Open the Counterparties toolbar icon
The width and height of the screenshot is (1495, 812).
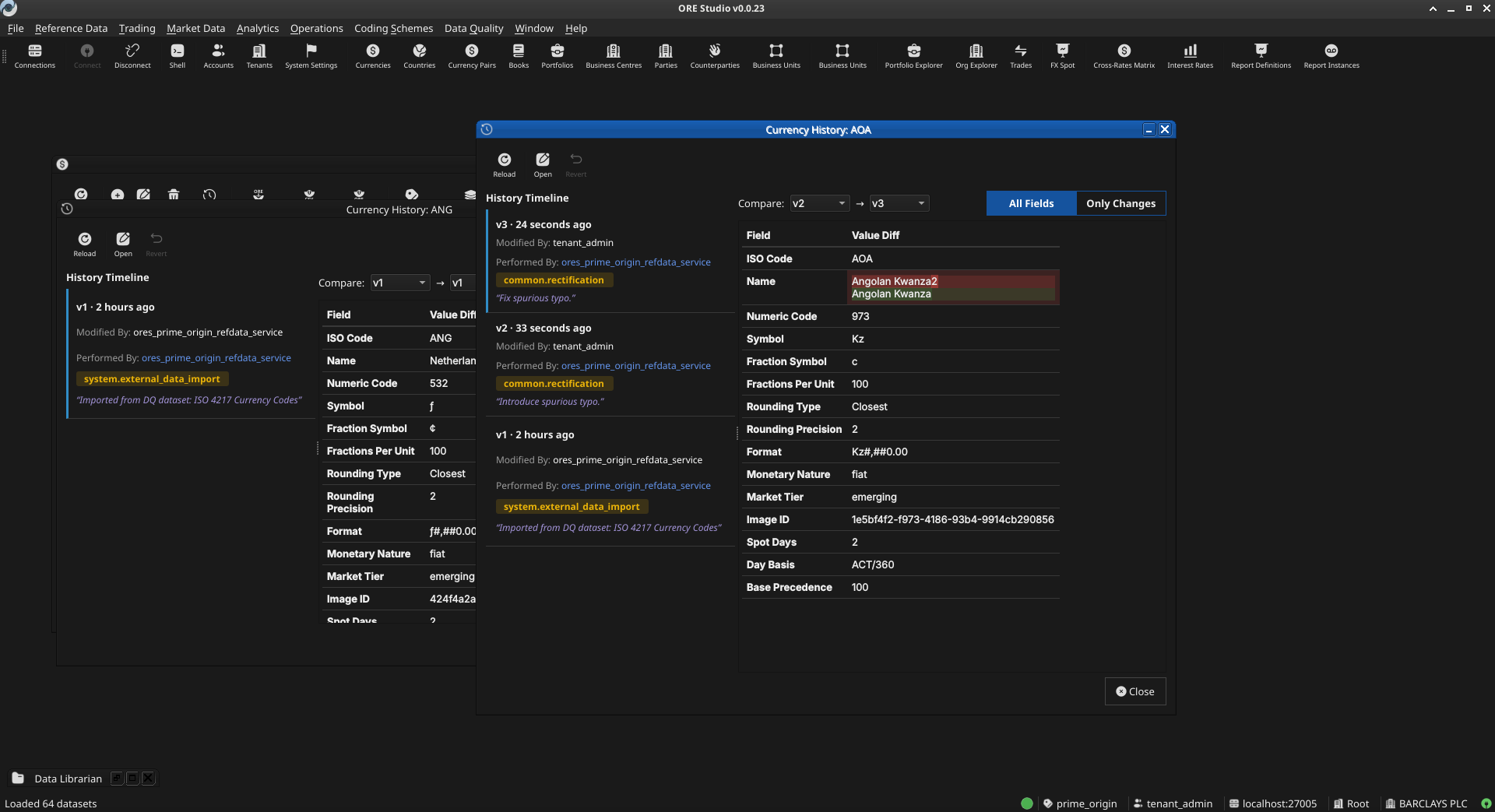[715, 56]
